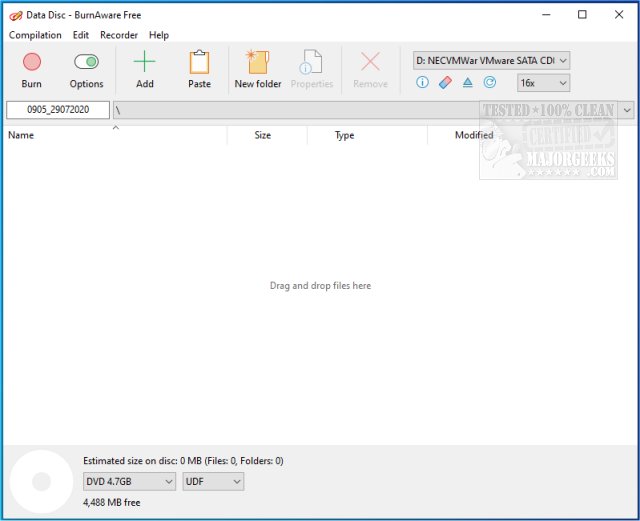Click the disc label field 0905_29072020
The width and height of the screenshot is (640, 521).
click(x=58, y=110)
